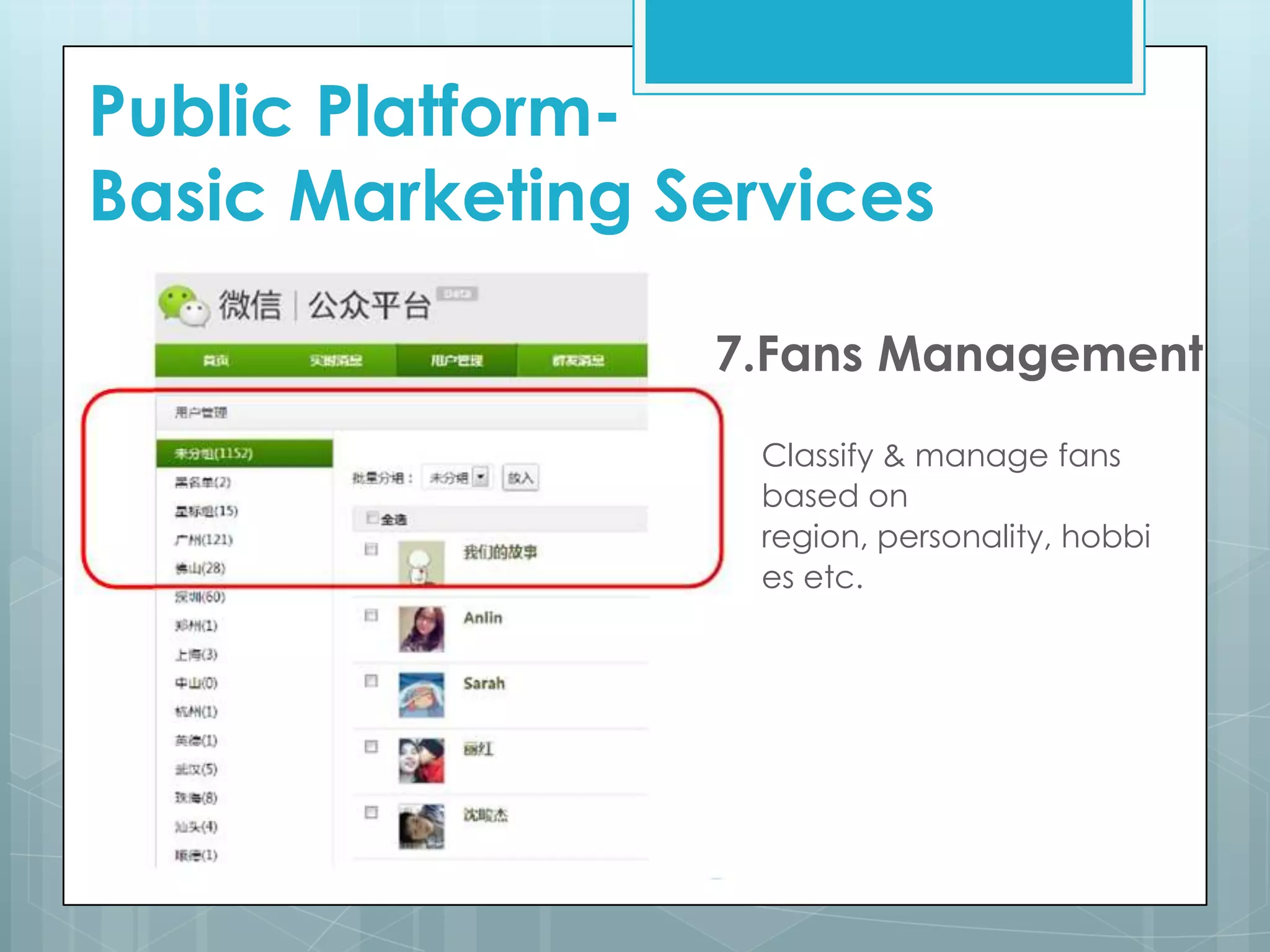
Task: Click Sarah's avatar photo
Action: pos(421,695)
